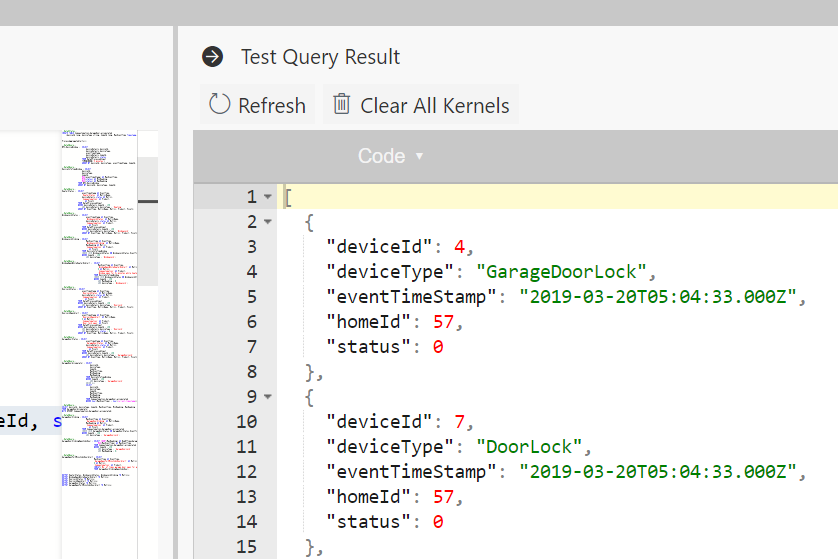Click "deviceId": 7 value on line 10
838x559 pixels.
tap(460, 422)
